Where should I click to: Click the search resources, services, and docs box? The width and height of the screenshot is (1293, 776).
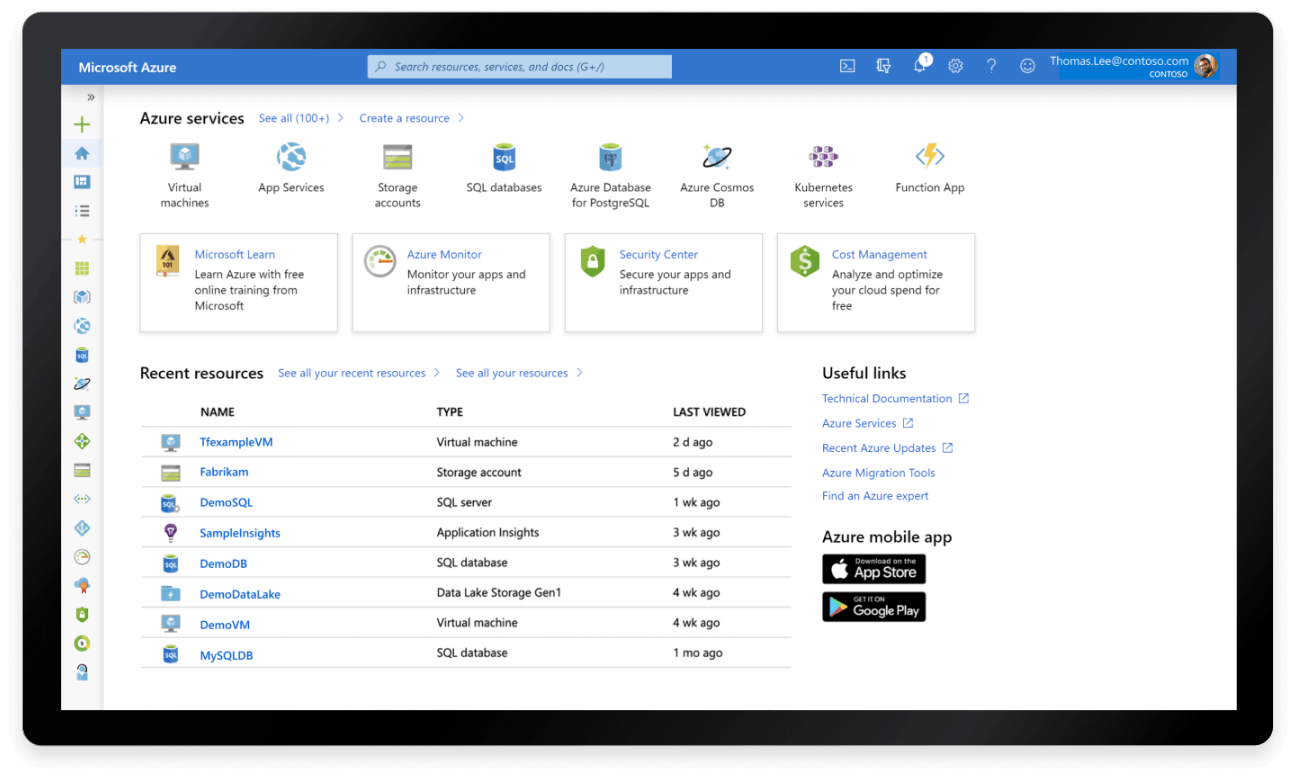[x=520, y=67]
